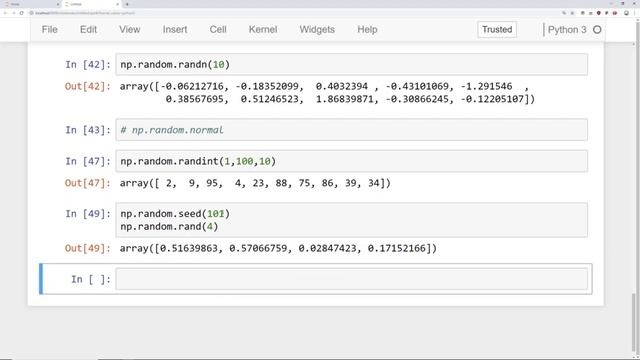Click the number 34 in Out[47]
This screenshot has height=360, width=640.
pos(374,183)
